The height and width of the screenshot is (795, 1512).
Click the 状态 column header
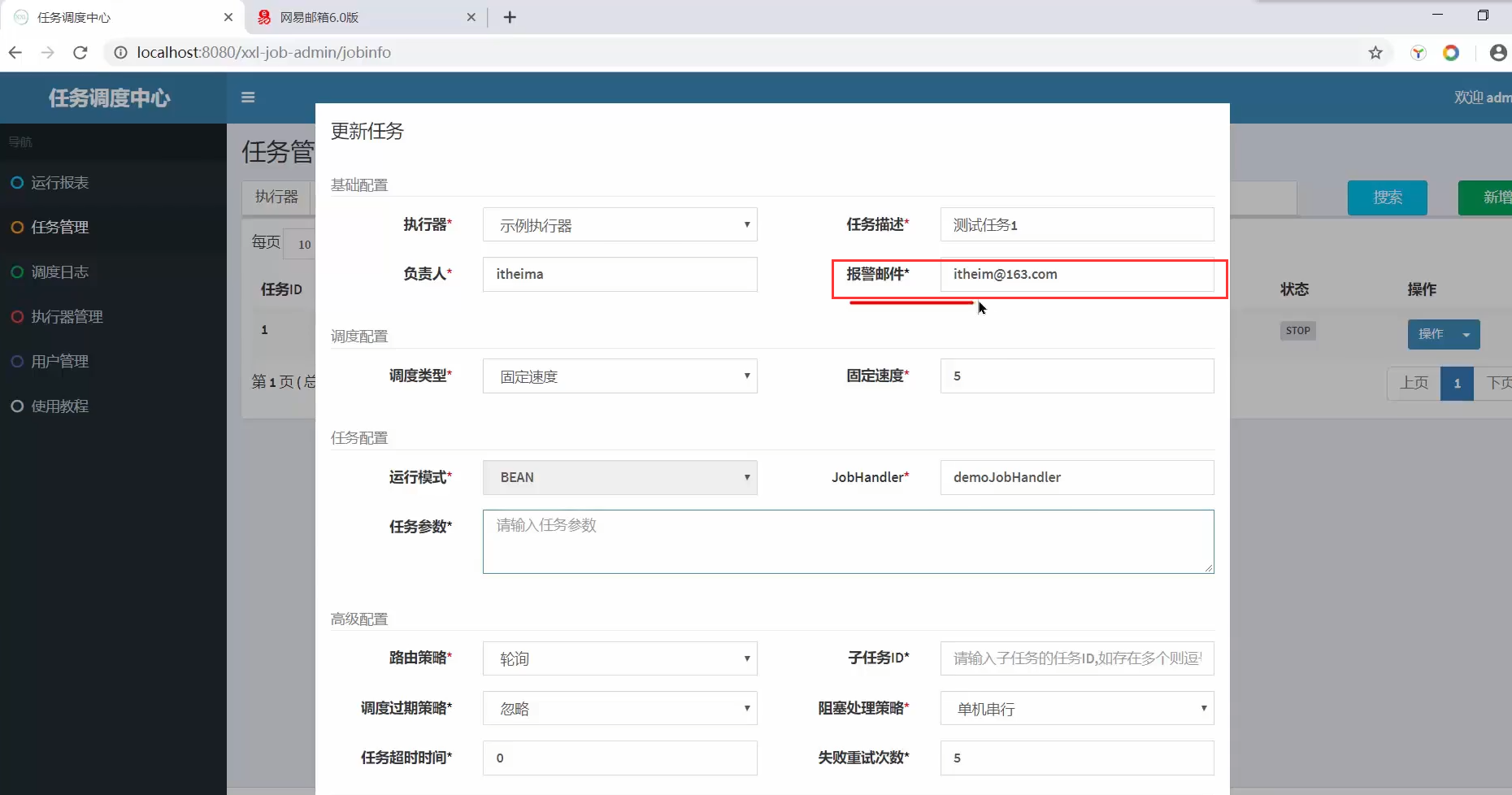[1295, 289]
